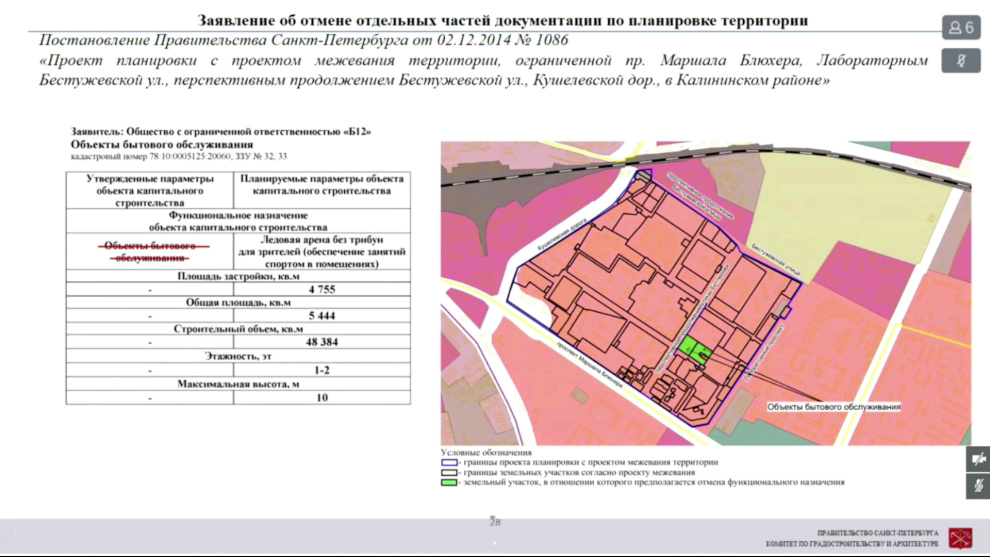This screenshot has width=990, height=557.
Task: Open the participants list showing 6
Action: (961, 27)
